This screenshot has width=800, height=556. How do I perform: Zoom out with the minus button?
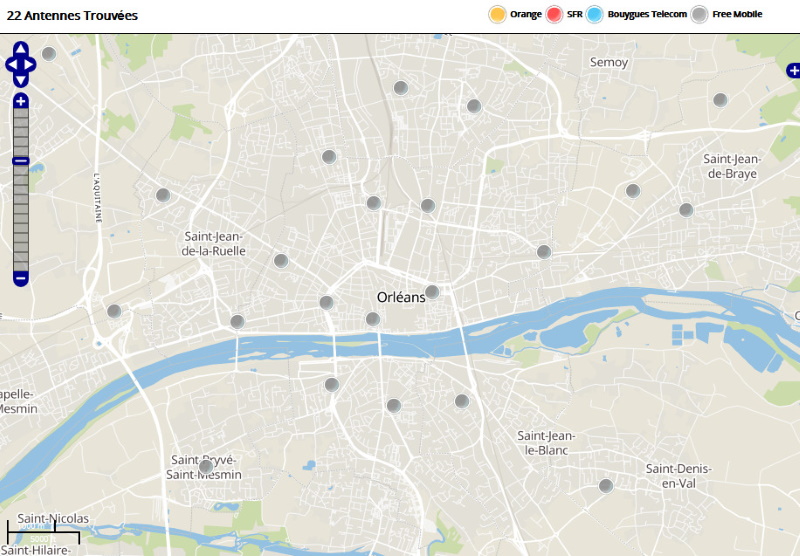coord(21,277)
